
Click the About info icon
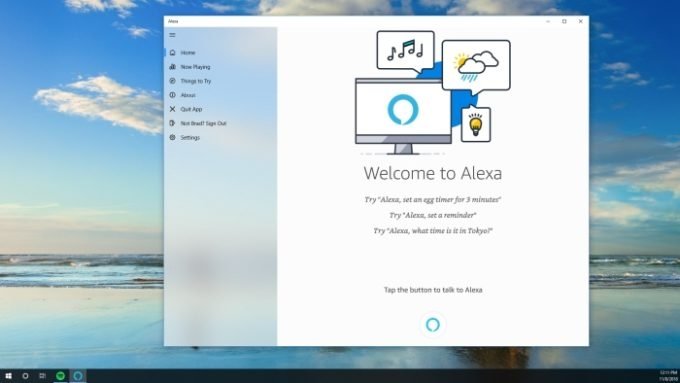coord(173,95)
